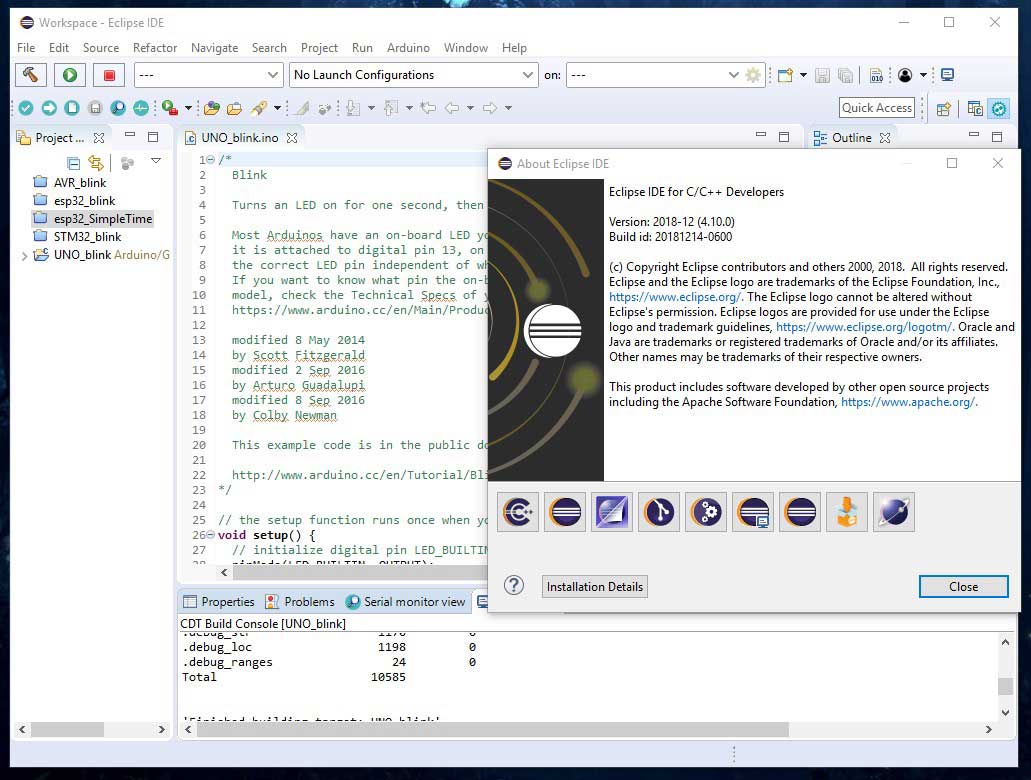The height and width of the screenshot is (780, 1031).
Task: Open the external tools dropdown arrow
Action: (188, 108)
